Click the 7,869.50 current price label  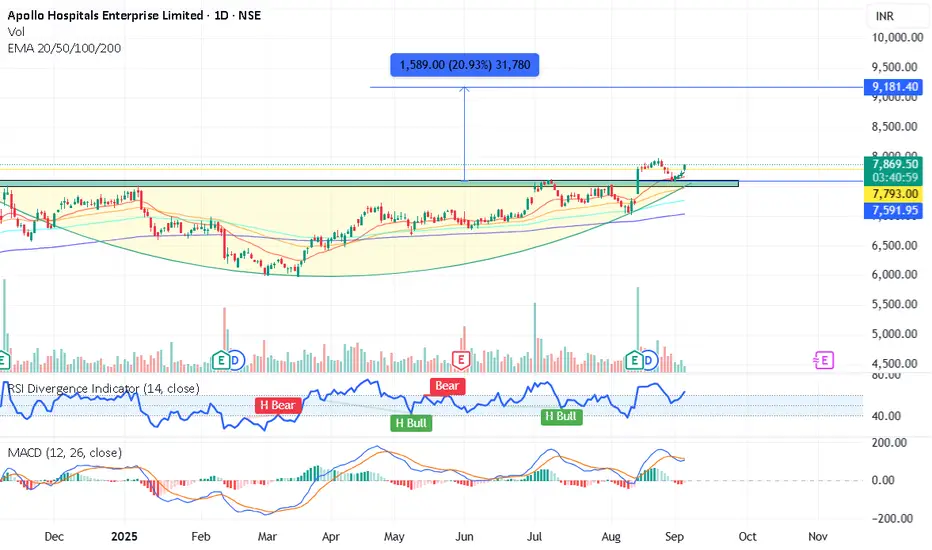click(893, 164)
